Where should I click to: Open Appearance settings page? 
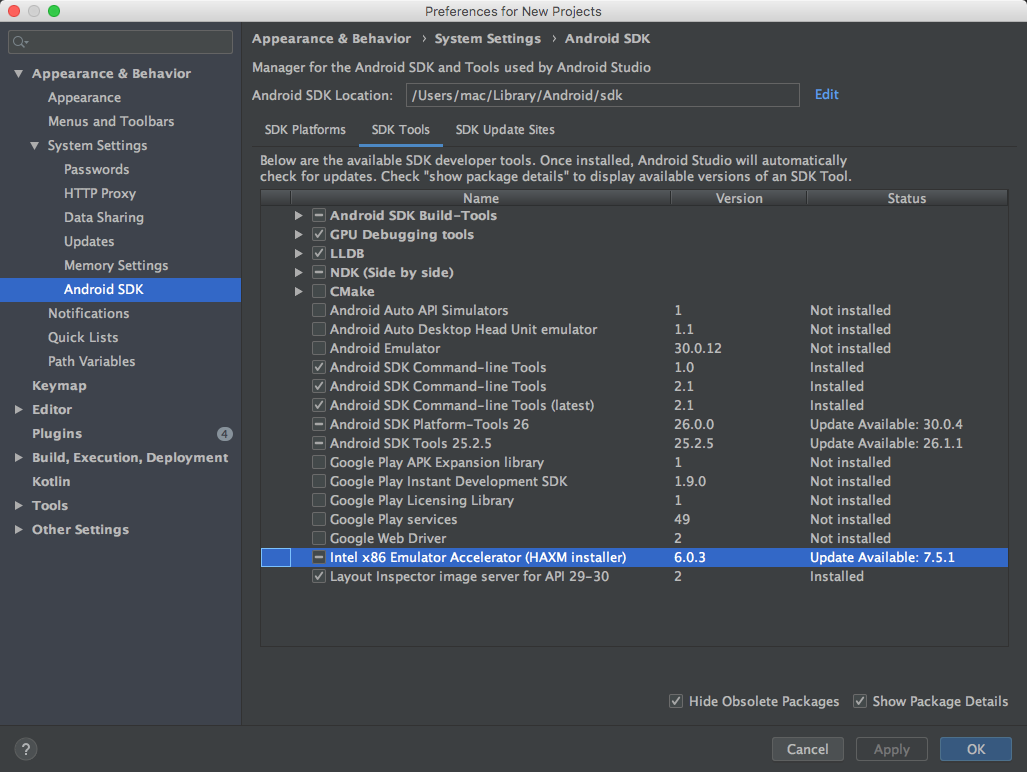(84, 98)
